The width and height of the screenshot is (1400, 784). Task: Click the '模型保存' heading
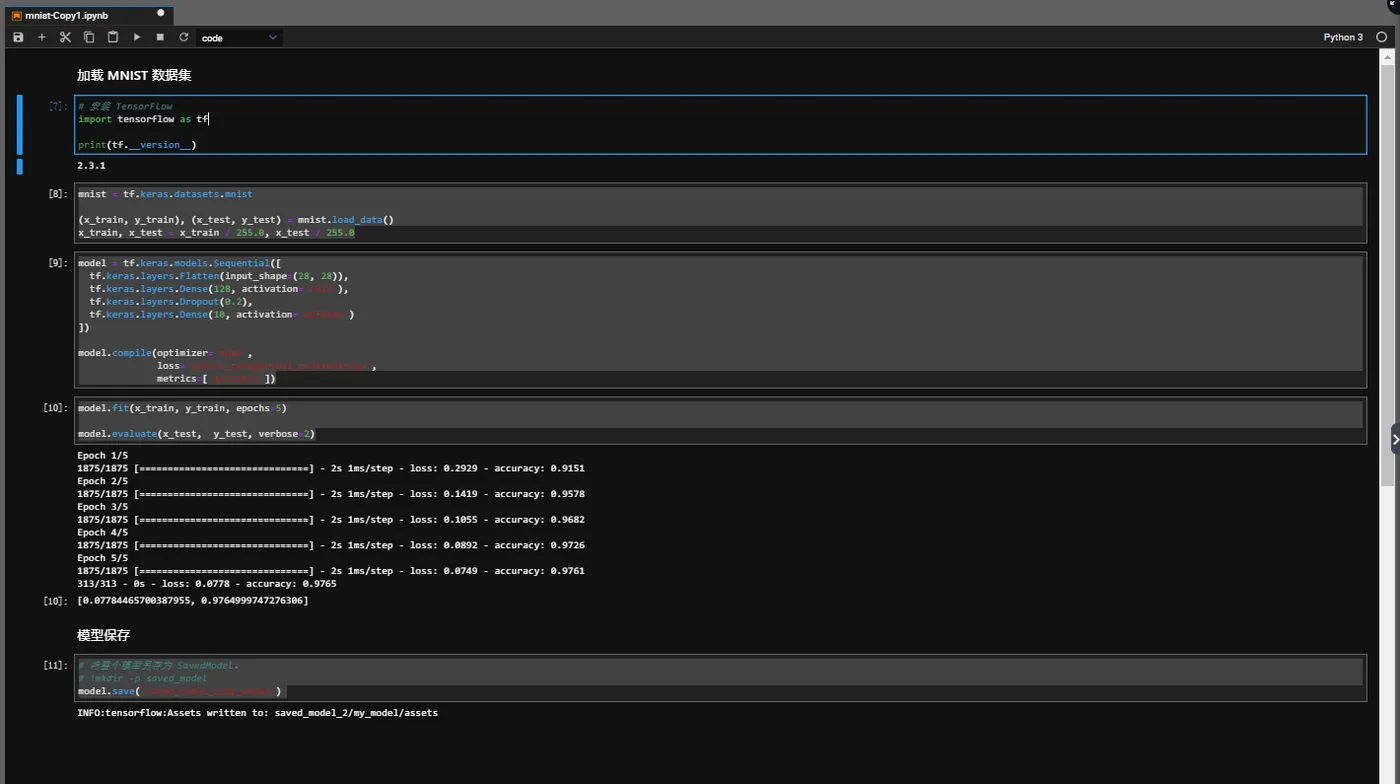tap(104, 635)
